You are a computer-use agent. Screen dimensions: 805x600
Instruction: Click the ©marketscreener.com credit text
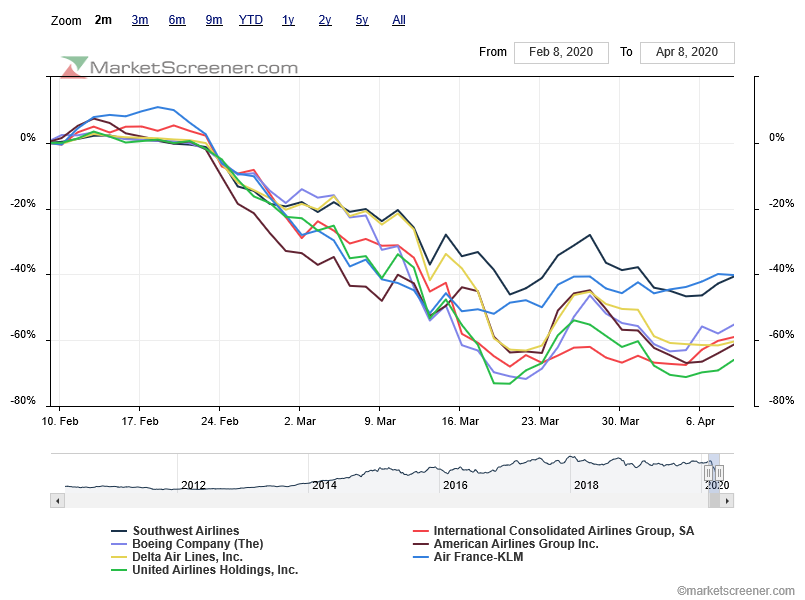pyautogui.click(x=735, y=591)
